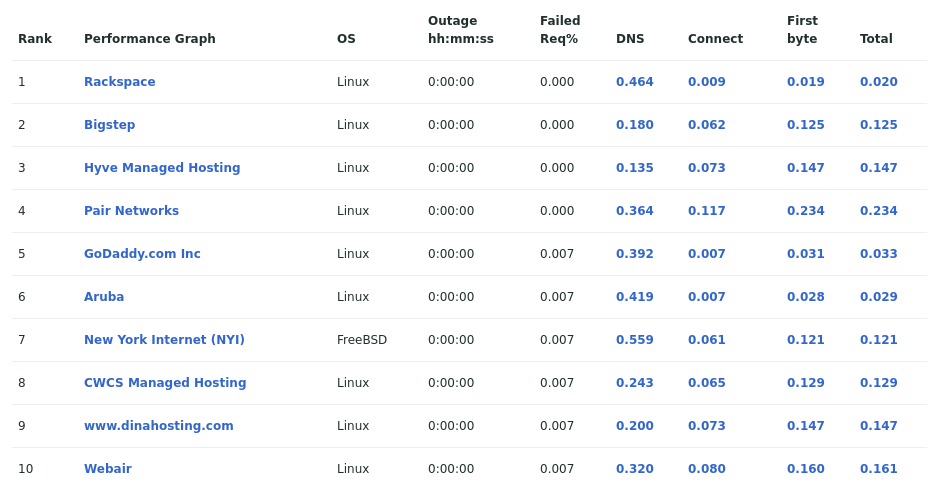Click GoDaddy First byte value 0.031

pos(805,254)
